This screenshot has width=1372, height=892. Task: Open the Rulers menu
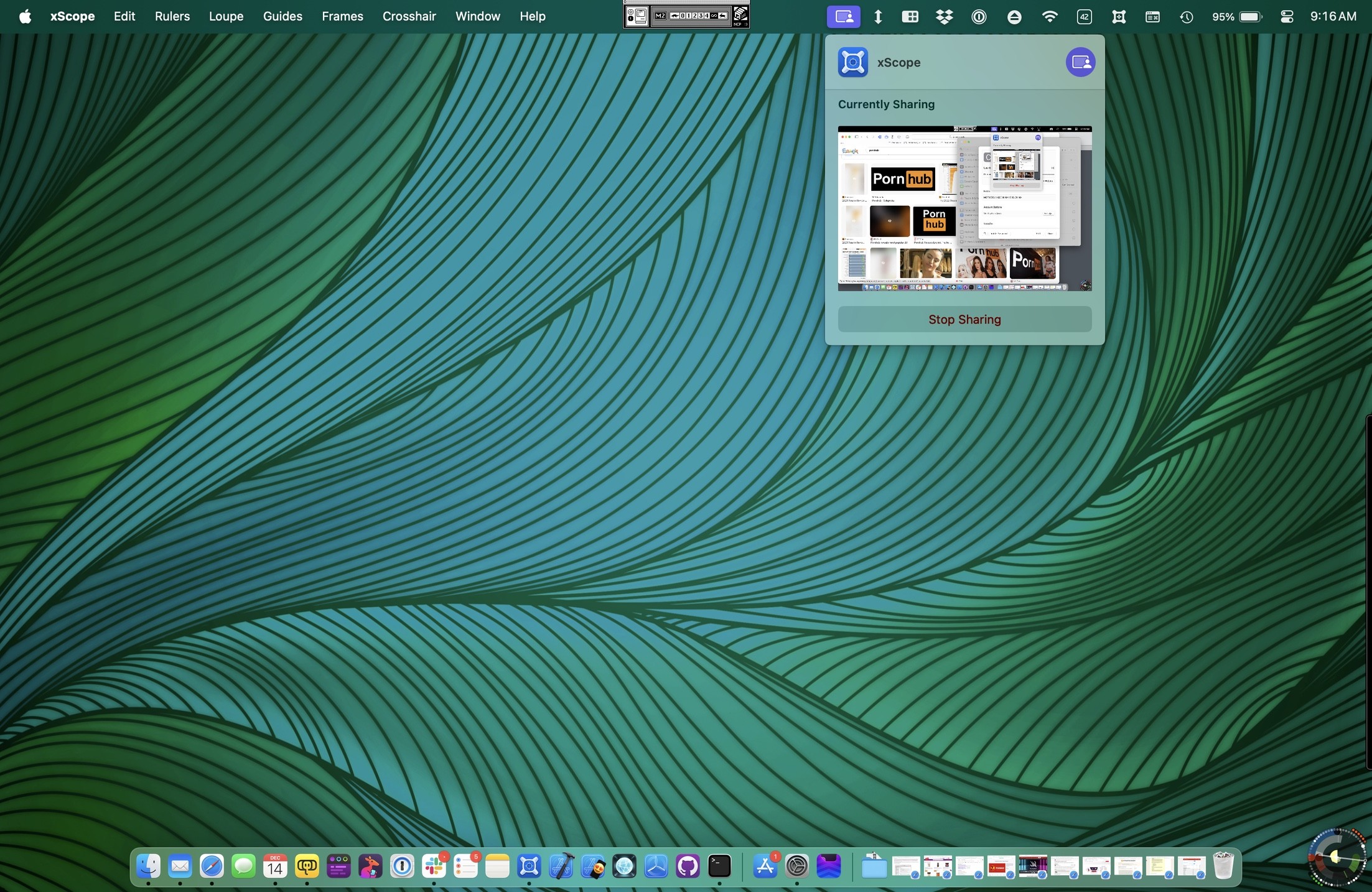[x=172, y=17]
